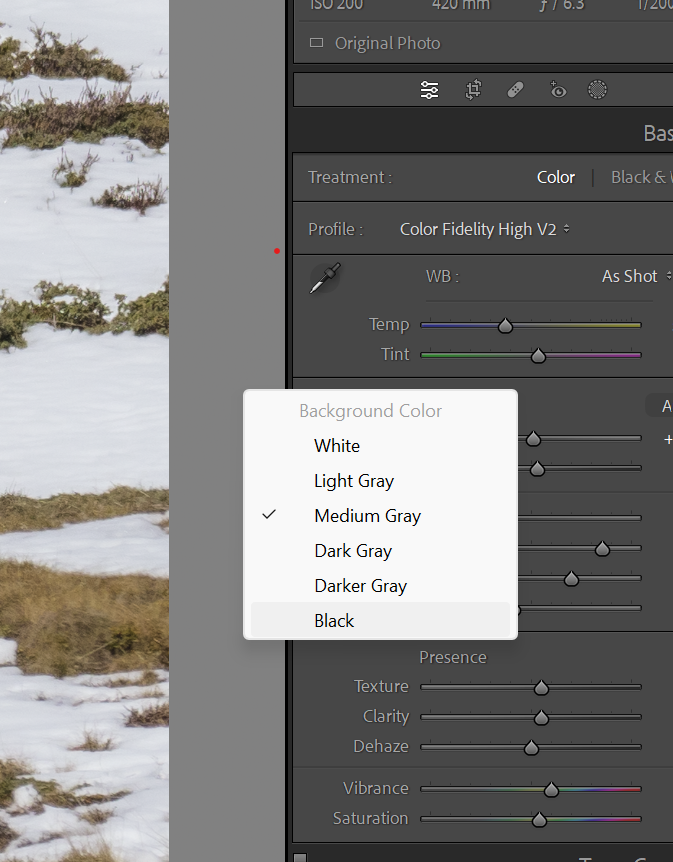
Task: Open the Crop overlay tool
Action: (473, 90)
